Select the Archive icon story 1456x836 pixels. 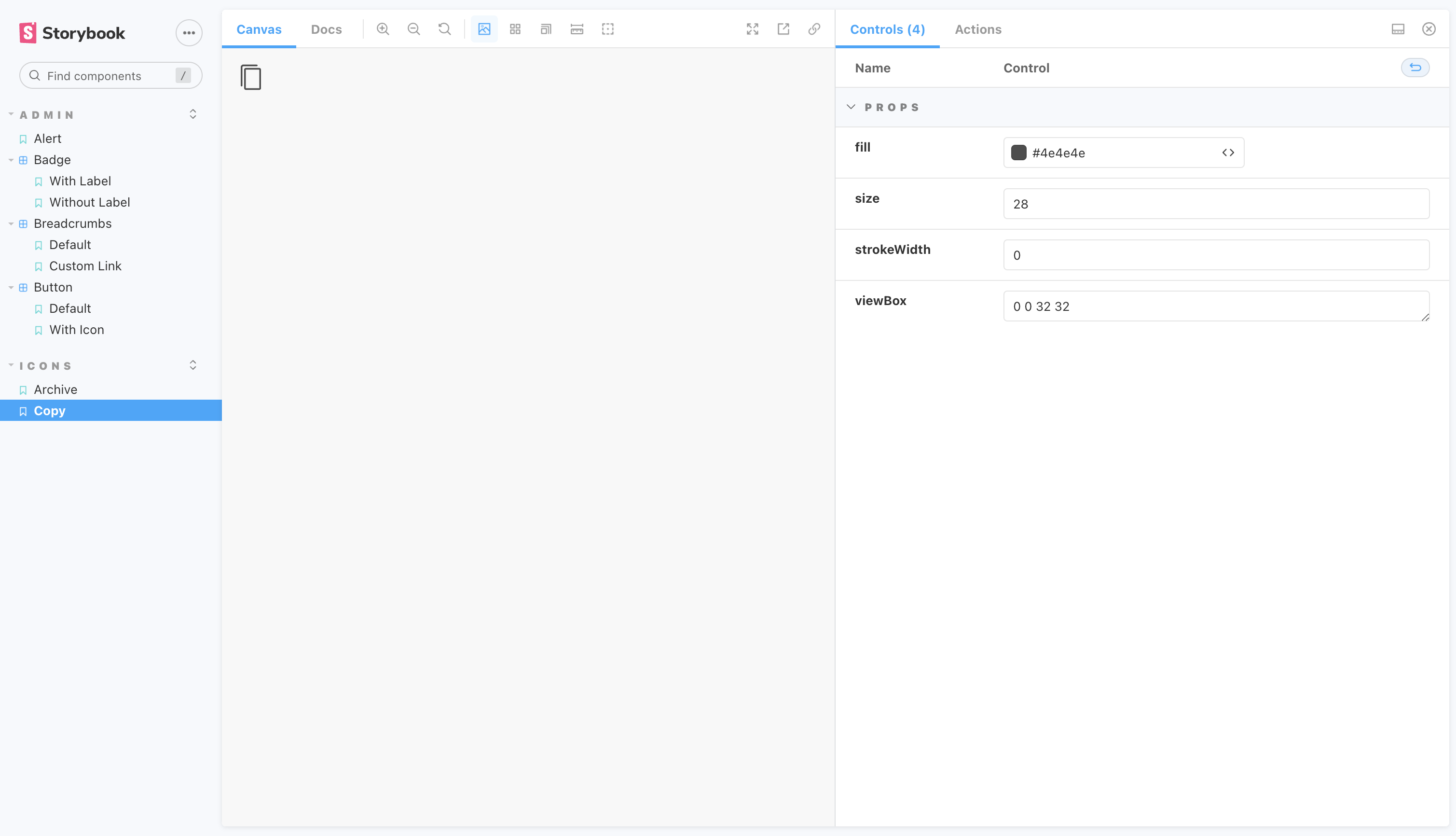click(55, 390)
